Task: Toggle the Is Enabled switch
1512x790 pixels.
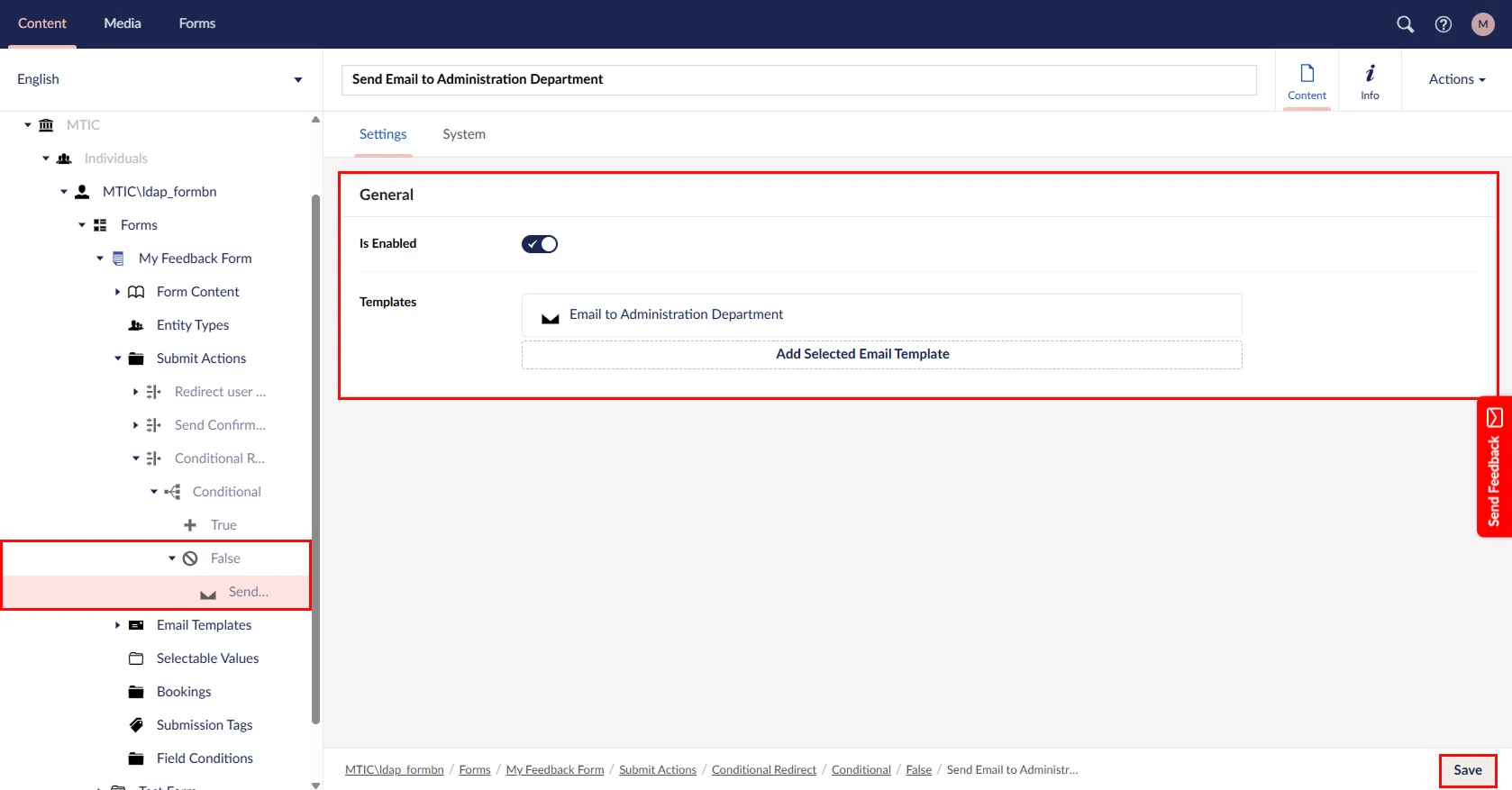Action: point(540,244)
